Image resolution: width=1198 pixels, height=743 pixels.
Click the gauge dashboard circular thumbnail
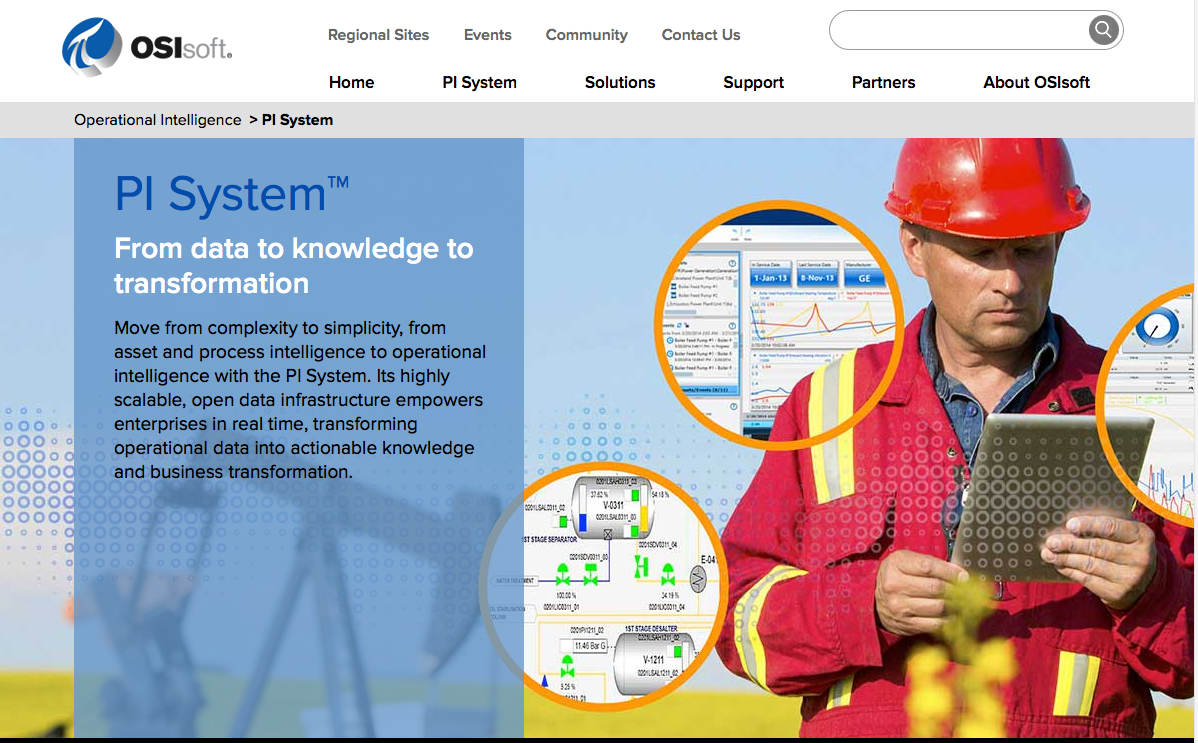(x=1146, y=405)
